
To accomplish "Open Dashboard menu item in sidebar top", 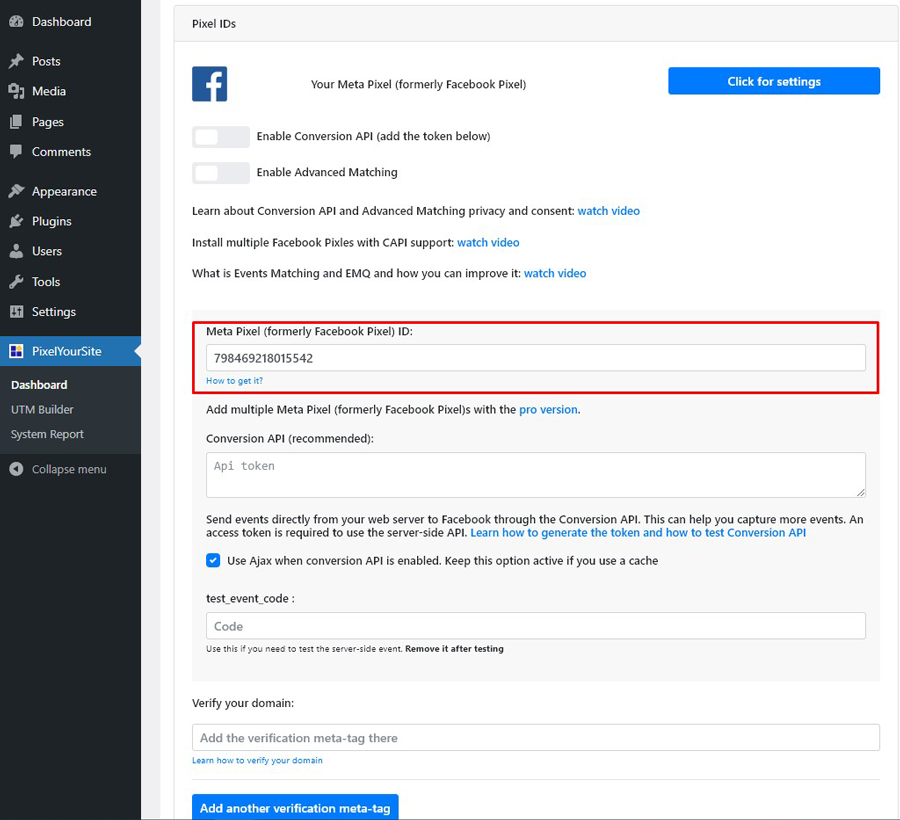I will coord(61,22).
